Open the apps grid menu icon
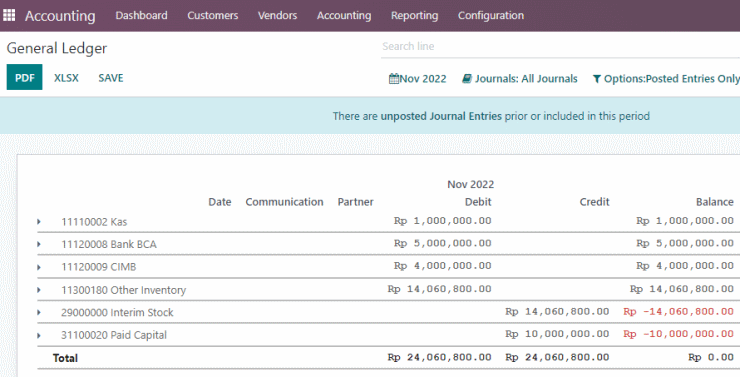Viewport: 740px width, 377px height. coord(9,15)
